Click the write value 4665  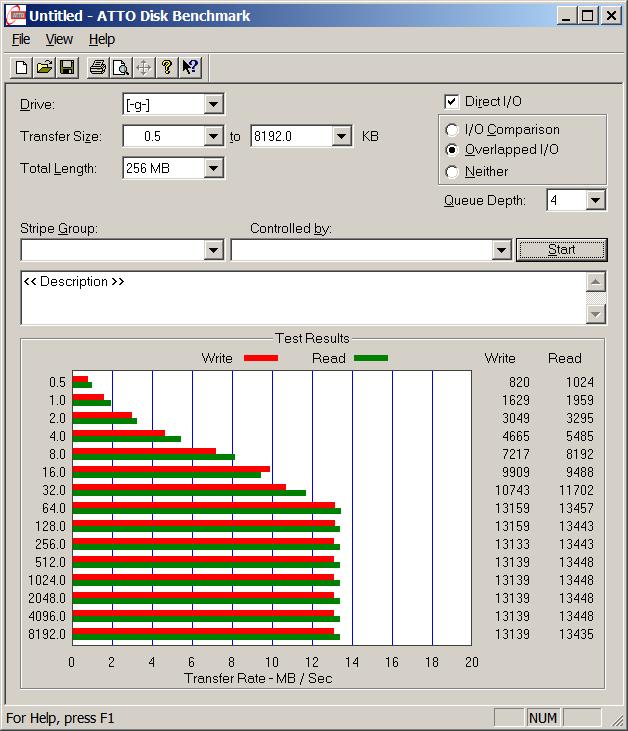click(516, 436)
